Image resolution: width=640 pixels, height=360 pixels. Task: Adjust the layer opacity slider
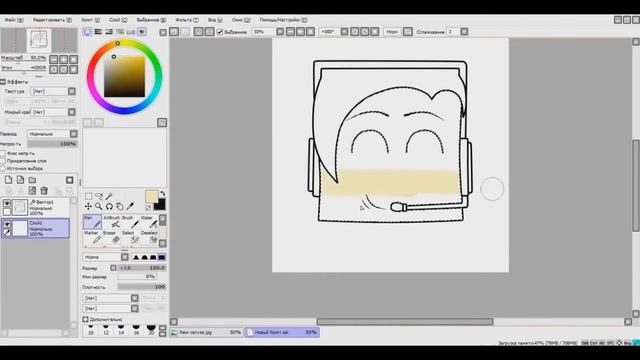tap(52, 144)
